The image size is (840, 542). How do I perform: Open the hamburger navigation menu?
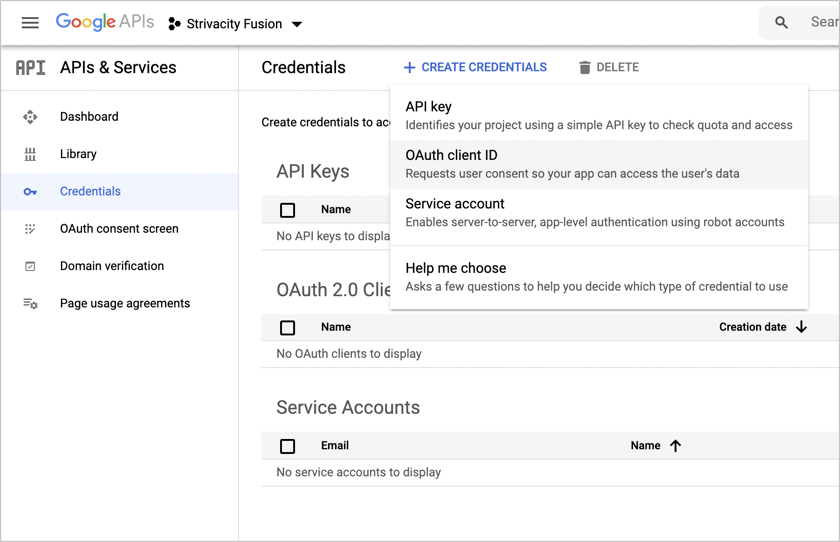pyautogui.click(x=30, y=23)
